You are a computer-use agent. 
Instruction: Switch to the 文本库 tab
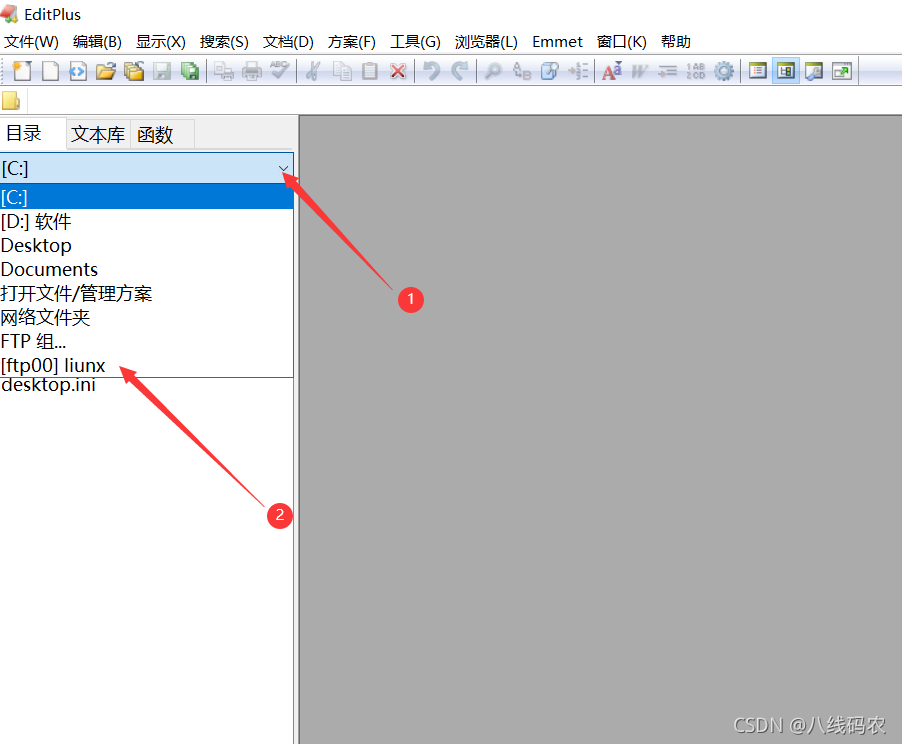tap(97, 133)
